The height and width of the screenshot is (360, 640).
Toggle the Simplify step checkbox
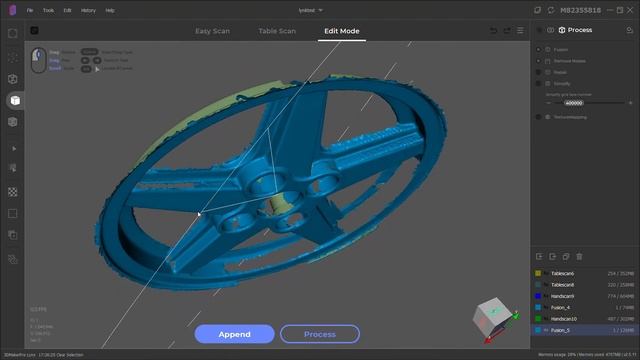click(x=538, y=84)
